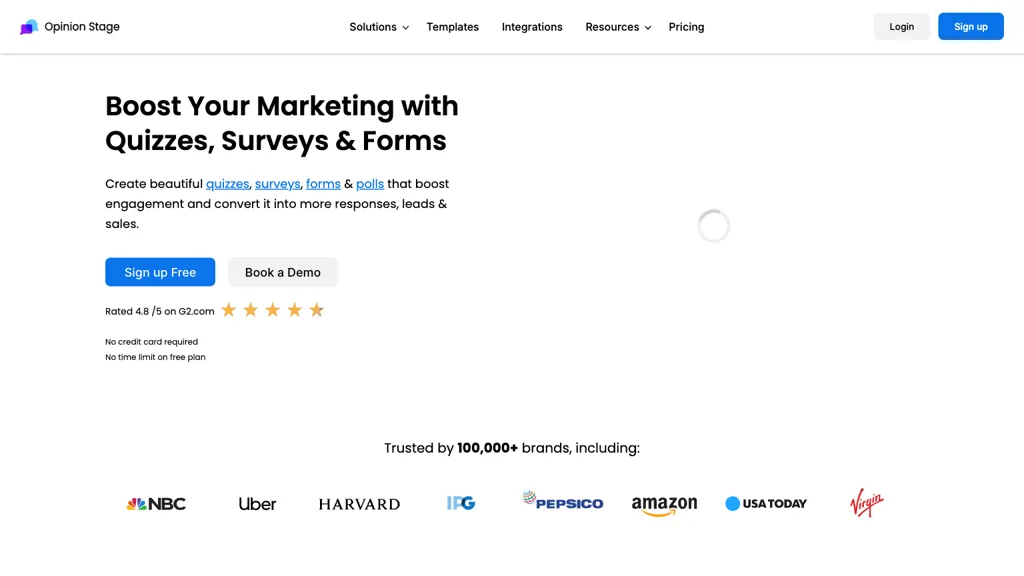The image size is (1024, 576).
Task: Click the Book a Demo button
Action: pos(283,272)
